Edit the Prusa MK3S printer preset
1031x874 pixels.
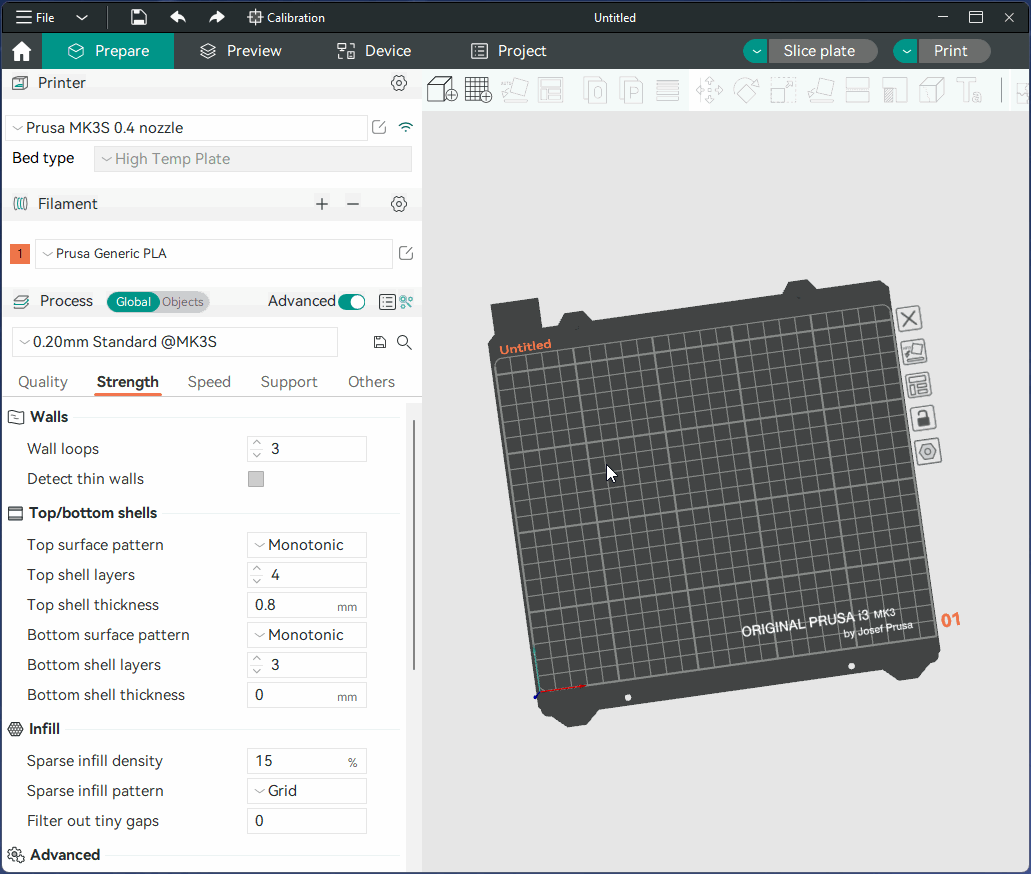pos(379,127)
